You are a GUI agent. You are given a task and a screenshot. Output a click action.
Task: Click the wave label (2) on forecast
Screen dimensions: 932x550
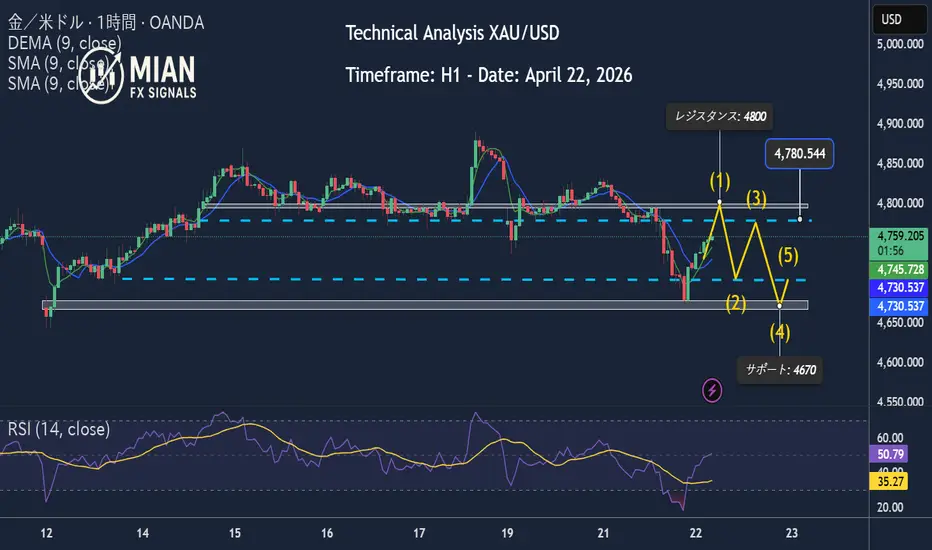pos(736,304)
